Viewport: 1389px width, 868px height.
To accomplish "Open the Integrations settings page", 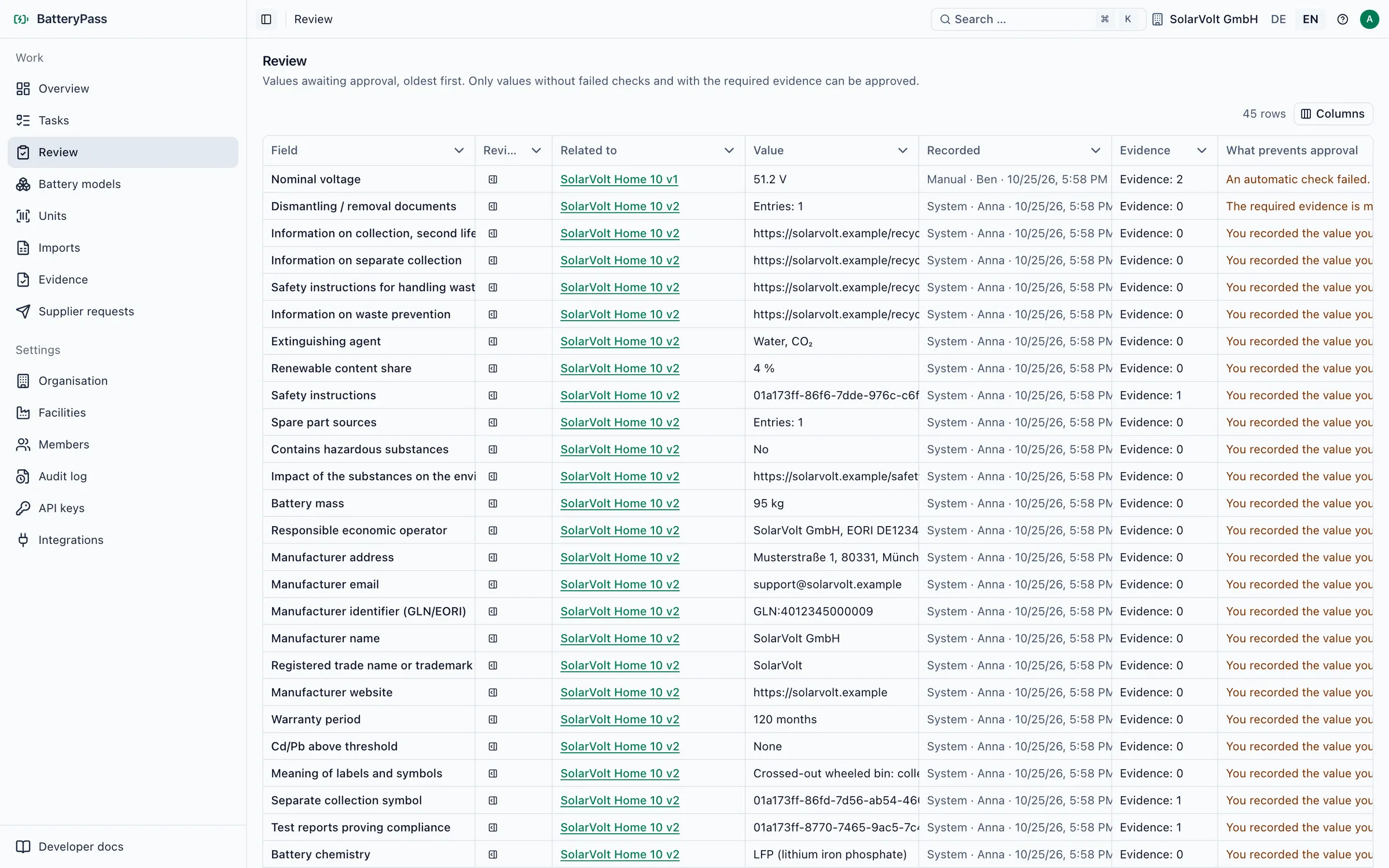I will (123, 540).
